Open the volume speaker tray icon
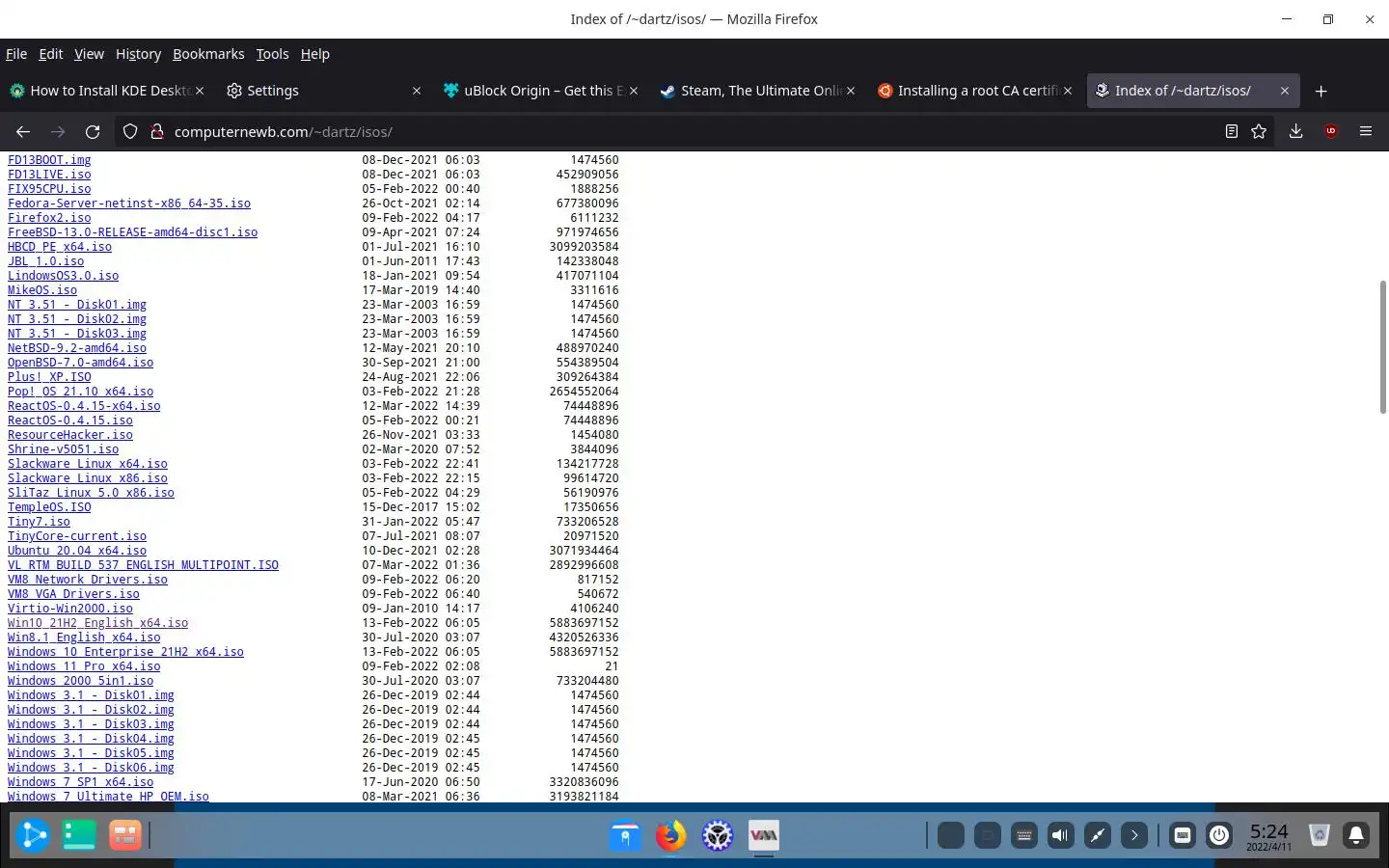This screenshot has width=1389, height=868. [x=1061, y=835]
